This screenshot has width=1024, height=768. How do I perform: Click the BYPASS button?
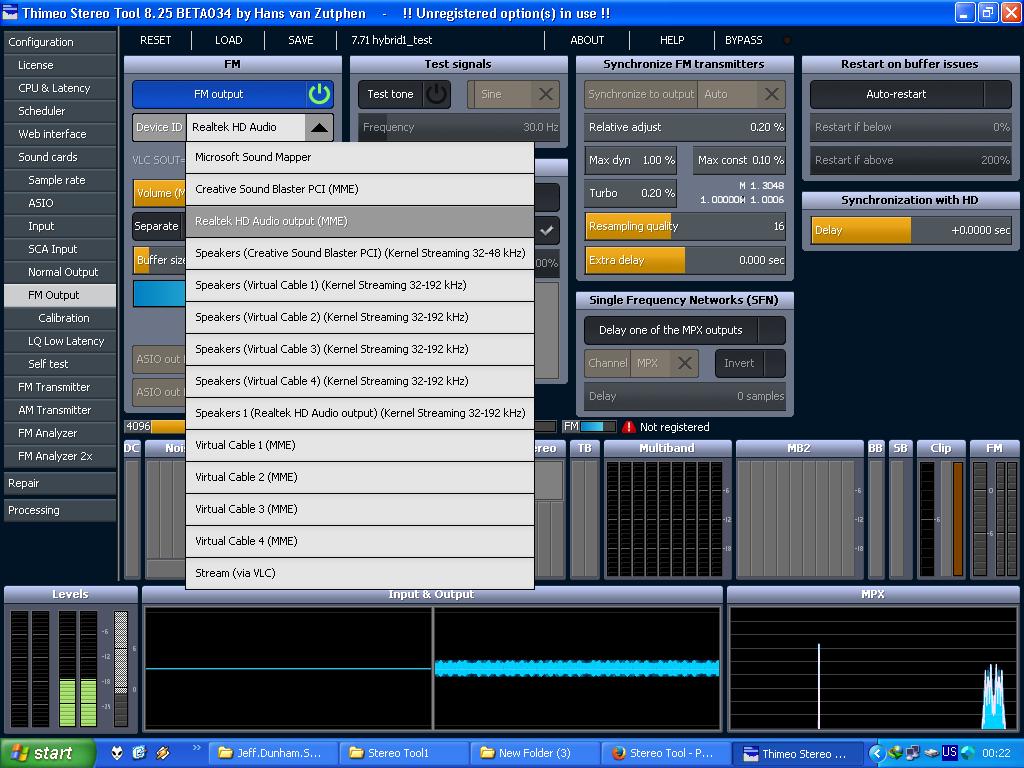pos(744,40)
